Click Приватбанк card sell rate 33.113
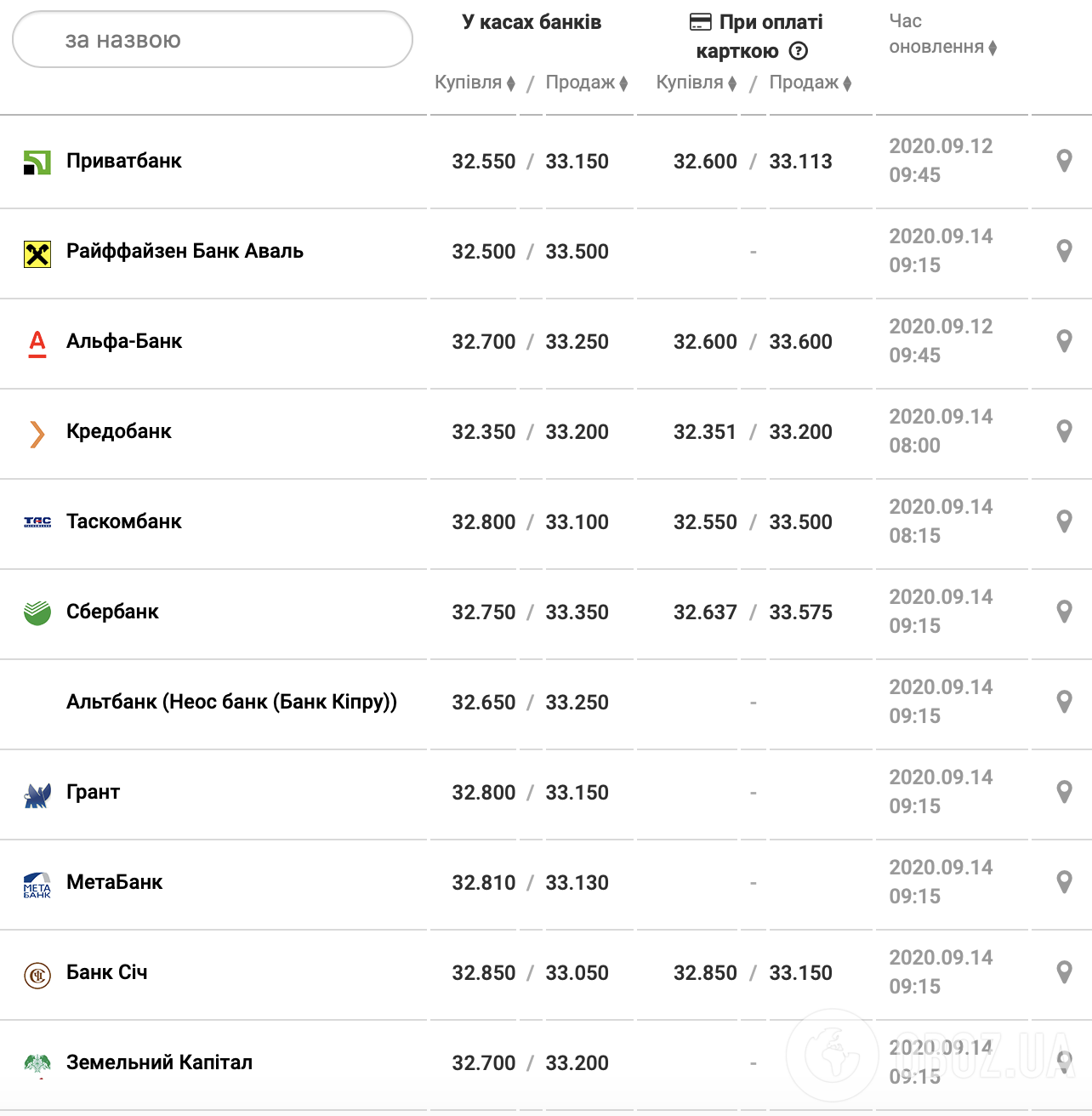The image size is (1092, 1116). (x=800, y=162)
